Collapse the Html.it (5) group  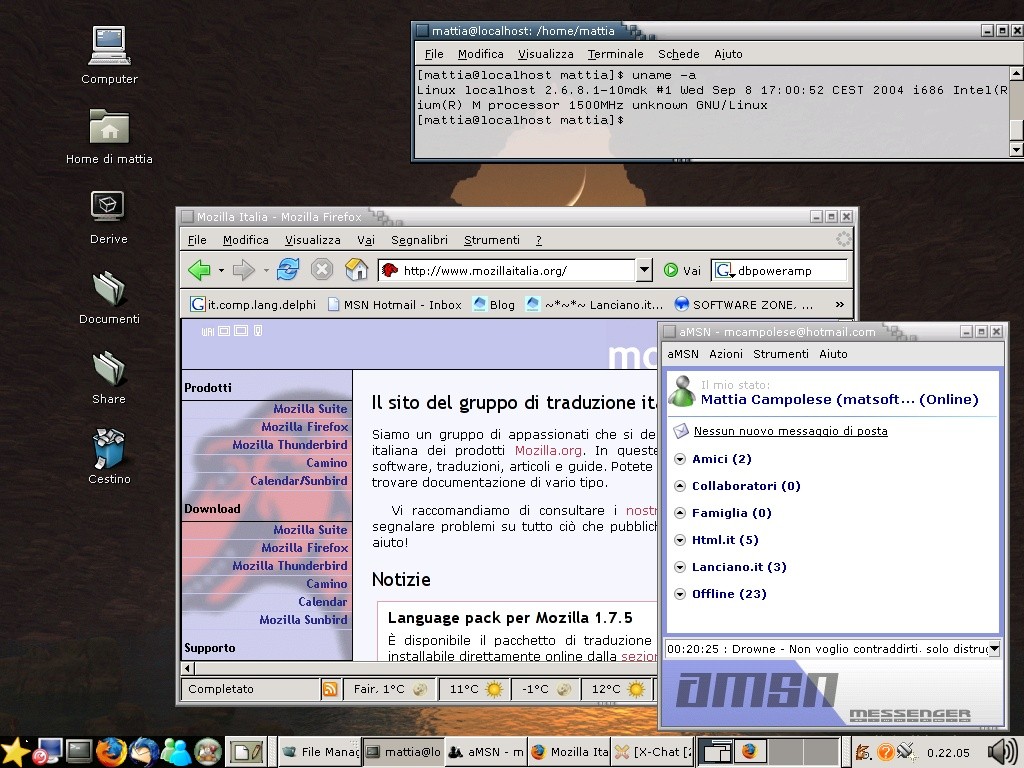(x=680, y=540)
